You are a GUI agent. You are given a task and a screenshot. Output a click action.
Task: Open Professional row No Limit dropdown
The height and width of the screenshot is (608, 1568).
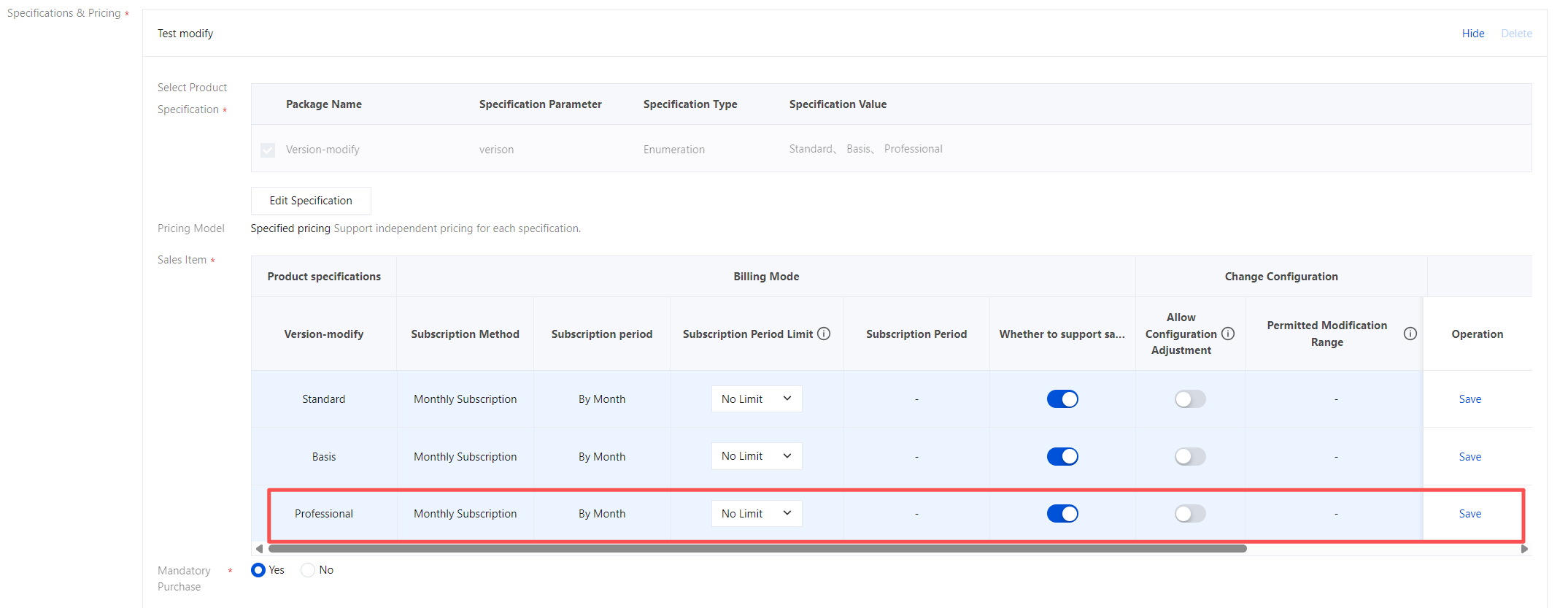756,514
